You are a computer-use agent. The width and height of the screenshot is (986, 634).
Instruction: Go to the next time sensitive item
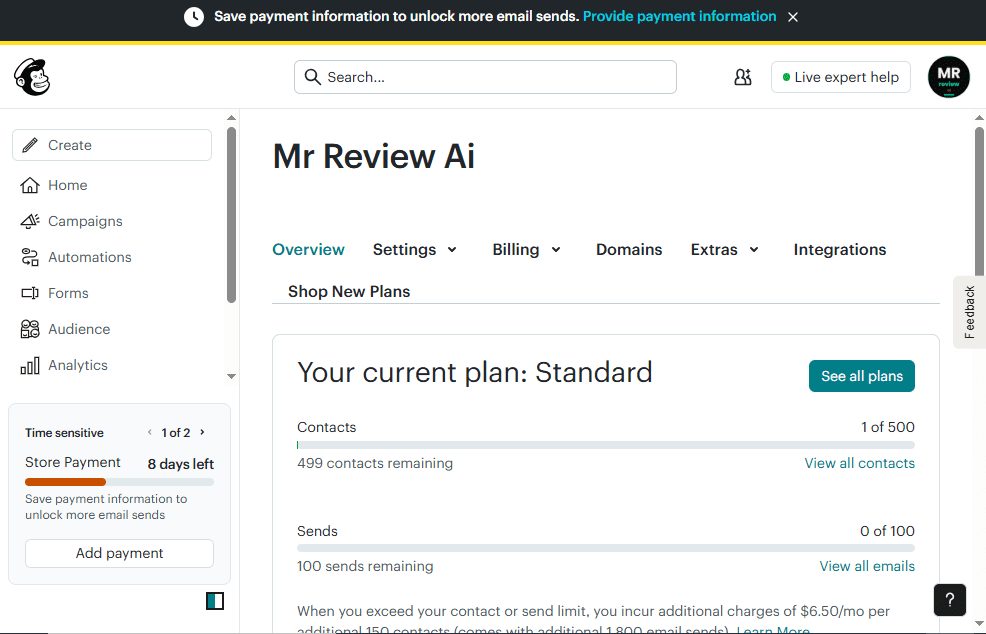click(202, 432)
